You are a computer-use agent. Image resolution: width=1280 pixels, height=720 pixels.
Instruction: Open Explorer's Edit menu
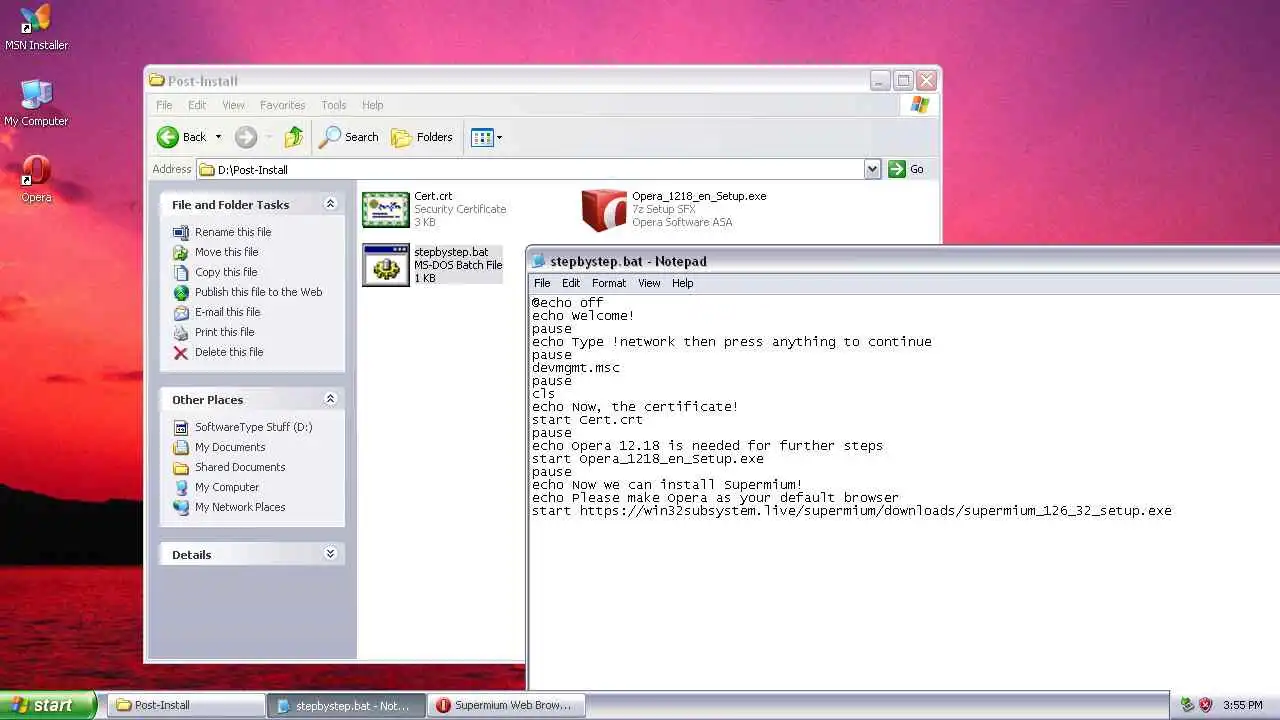[x=197, y=105]
